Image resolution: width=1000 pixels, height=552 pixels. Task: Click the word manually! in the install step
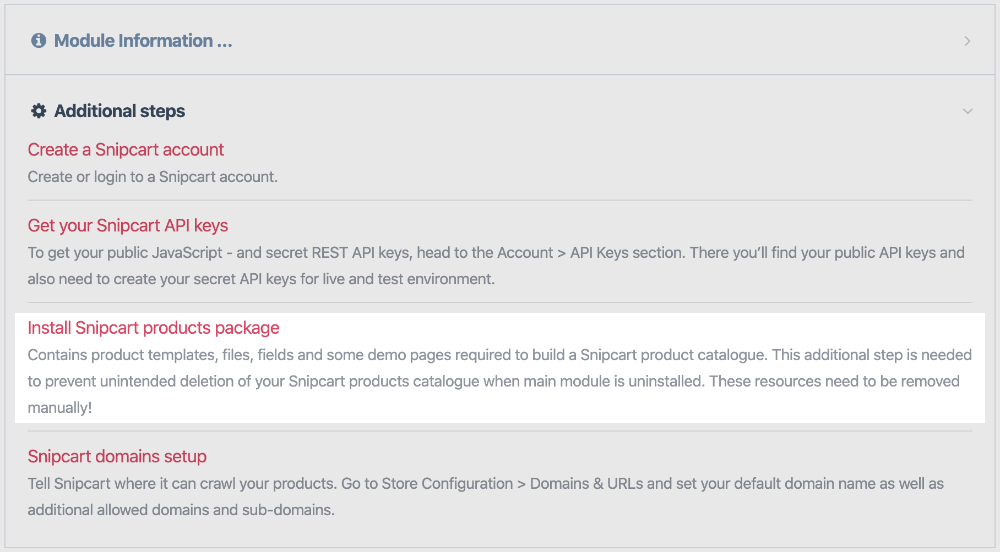[x=59, y=408]
